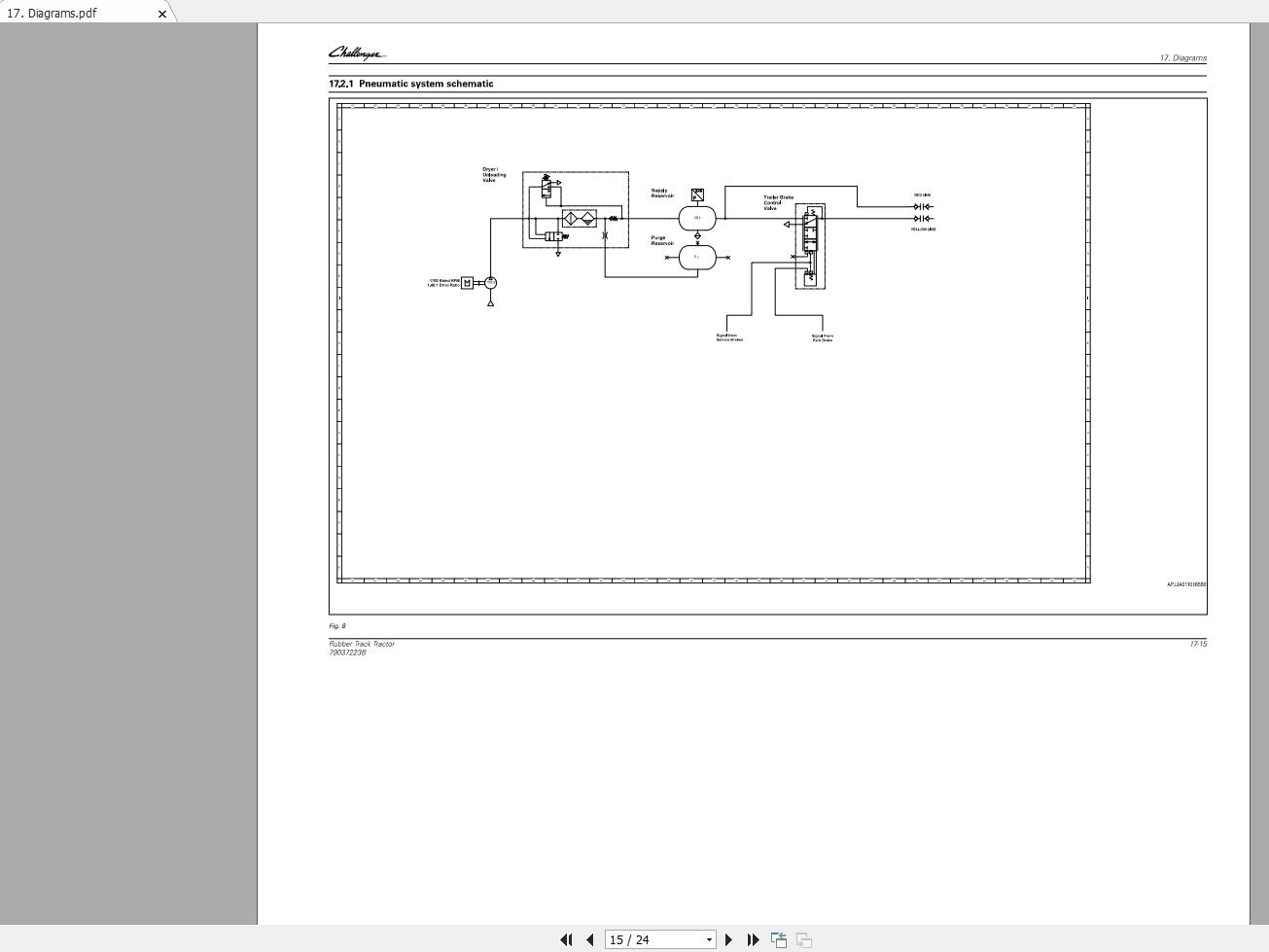
Task: Advance to the next page
Action: coord(728,939)
